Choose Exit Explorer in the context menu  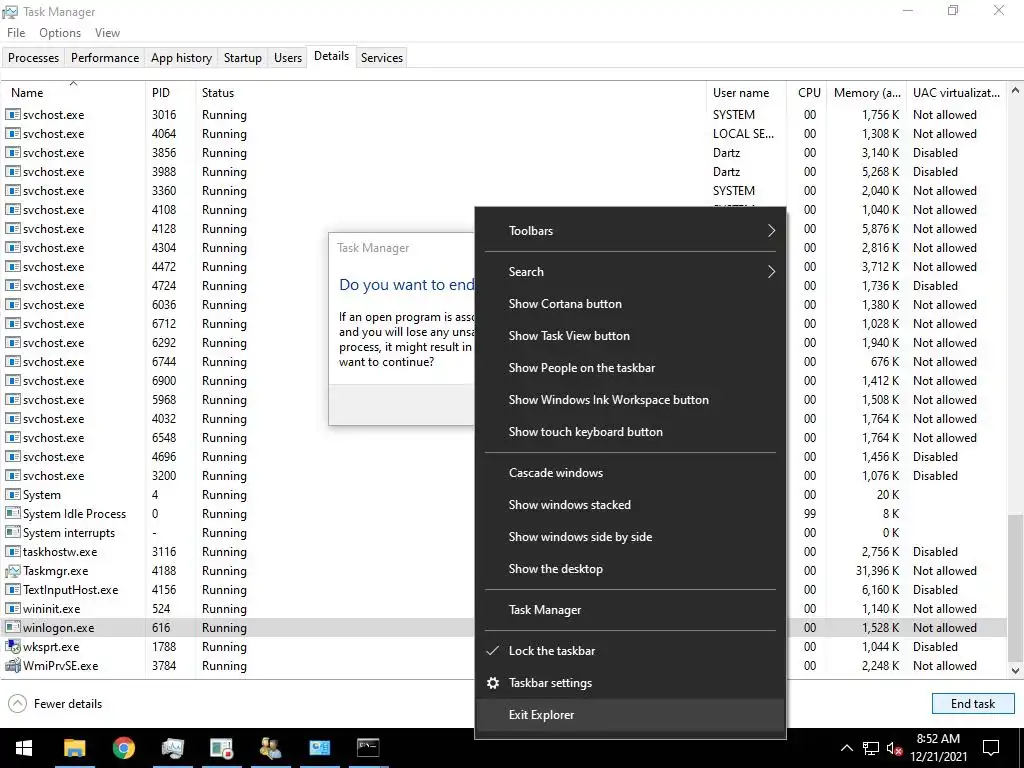click(x=631, y=714)
